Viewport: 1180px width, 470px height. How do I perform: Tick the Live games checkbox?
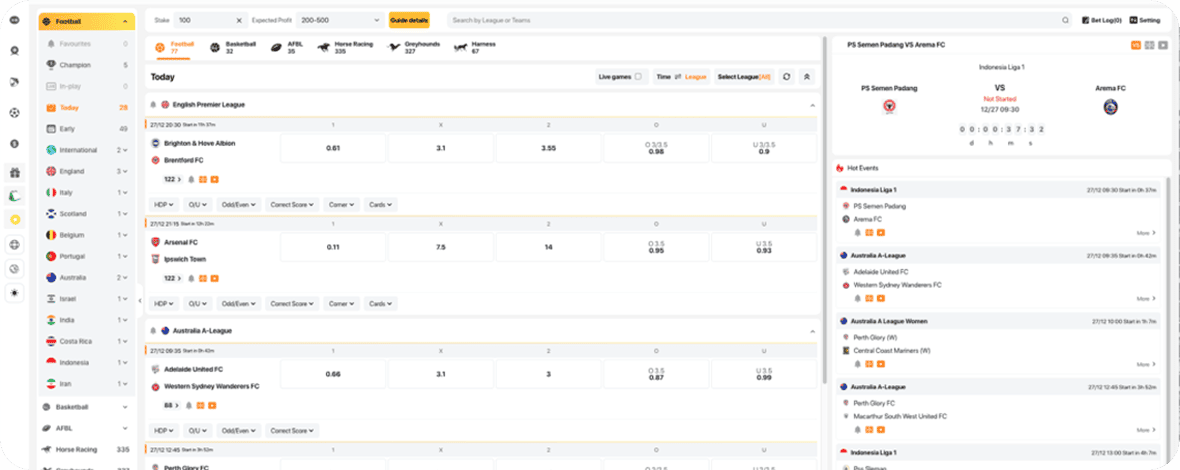click(x=638, y=77)
